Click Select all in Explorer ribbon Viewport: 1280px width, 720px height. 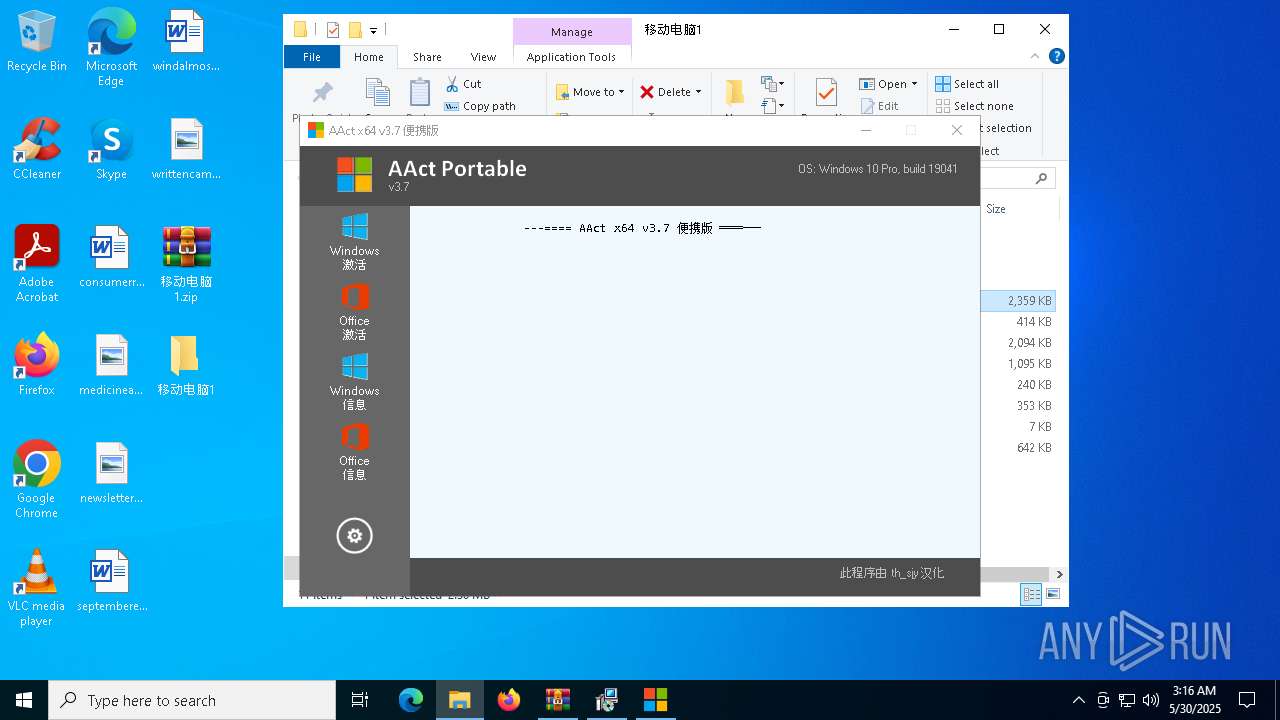(967, 84)
